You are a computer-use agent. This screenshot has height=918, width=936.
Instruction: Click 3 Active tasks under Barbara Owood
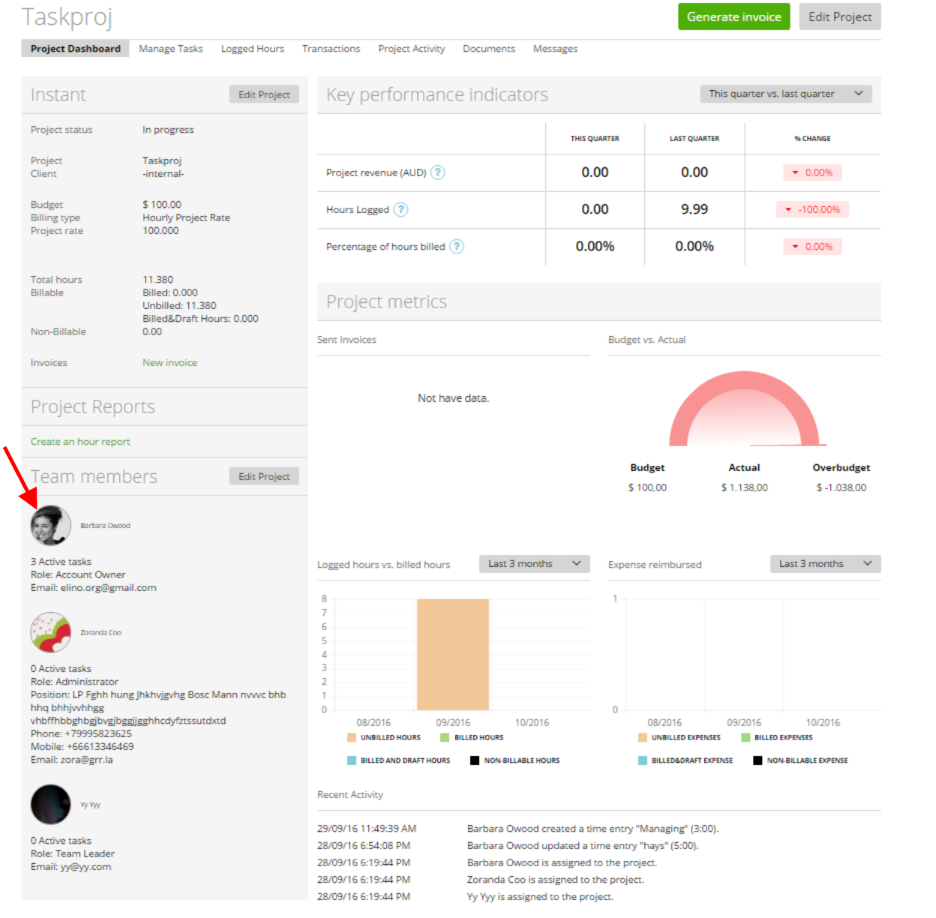point(61,562)
